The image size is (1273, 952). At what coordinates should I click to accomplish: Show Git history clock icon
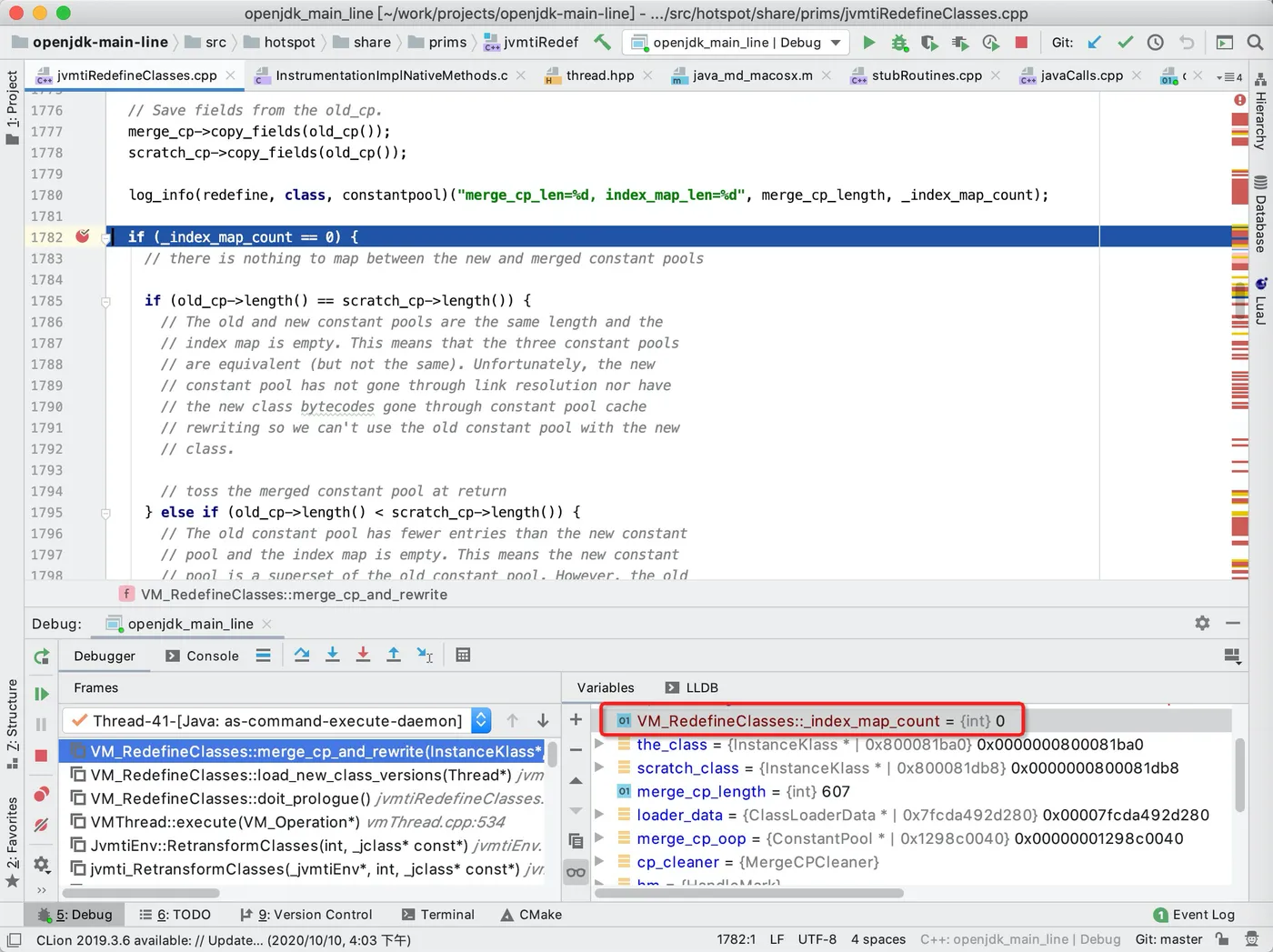coord(1156,43)
